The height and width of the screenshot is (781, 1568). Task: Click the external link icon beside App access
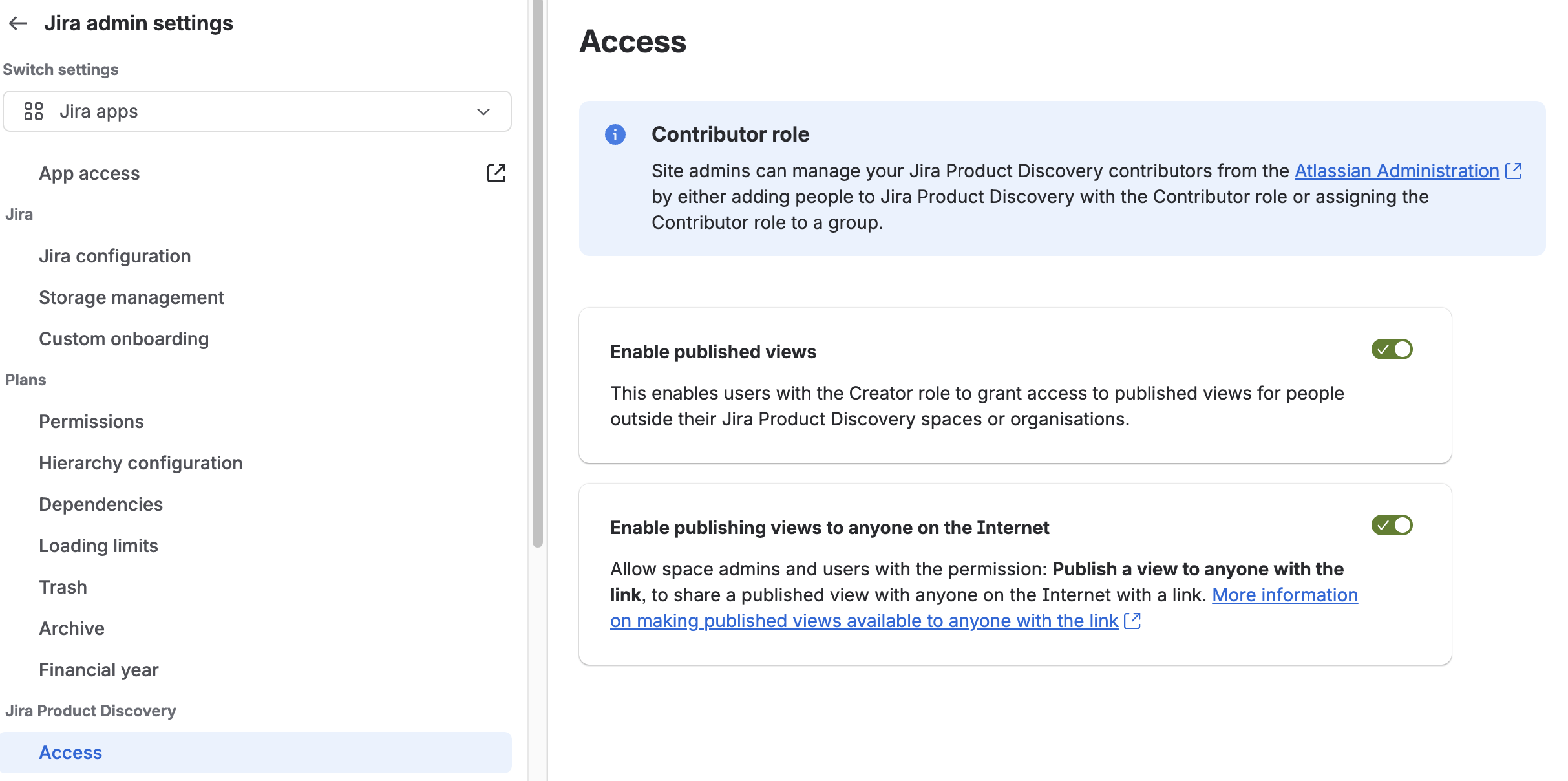pyautogui.click(x=496, y=173)
